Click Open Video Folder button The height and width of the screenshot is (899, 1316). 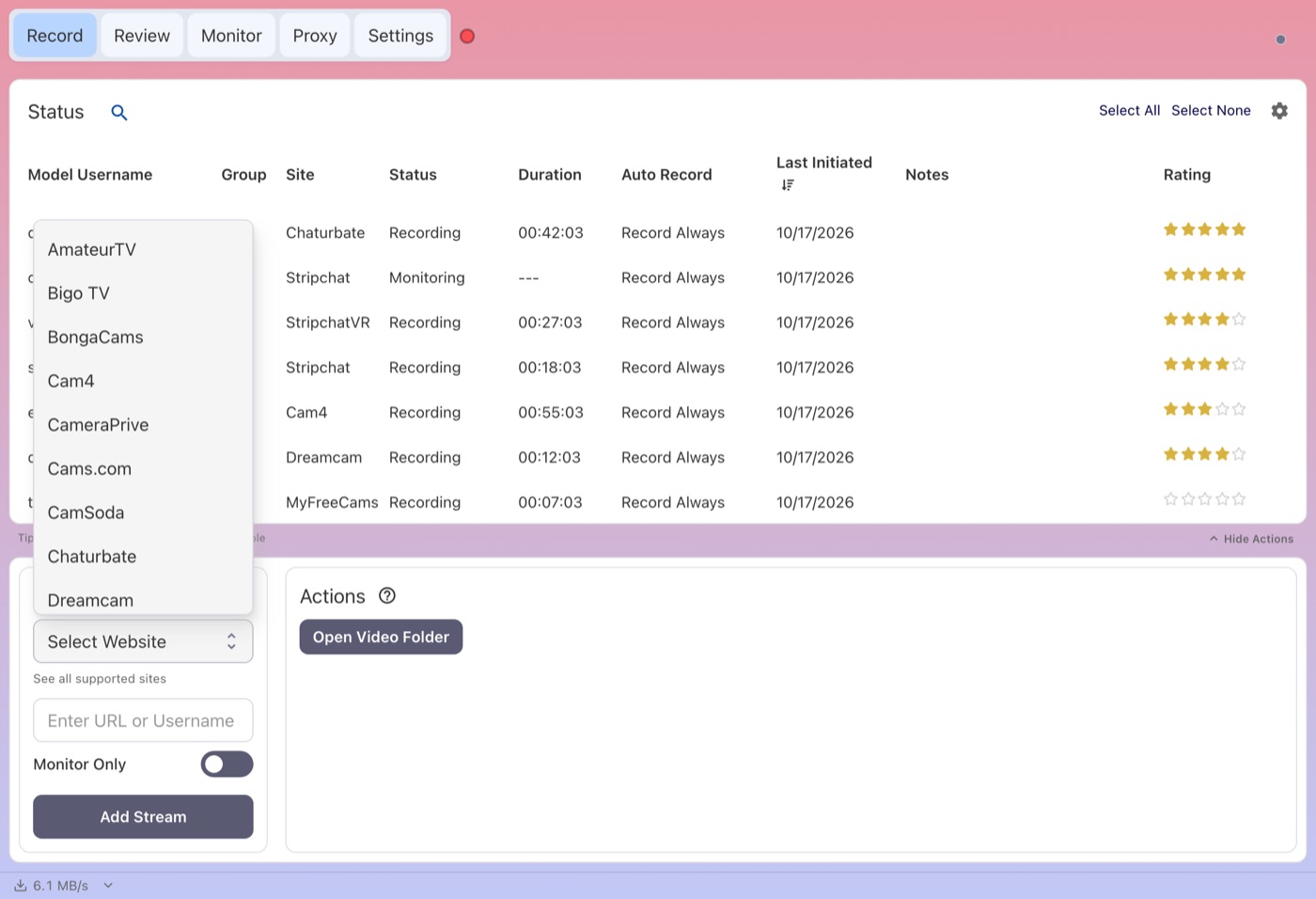381,638
